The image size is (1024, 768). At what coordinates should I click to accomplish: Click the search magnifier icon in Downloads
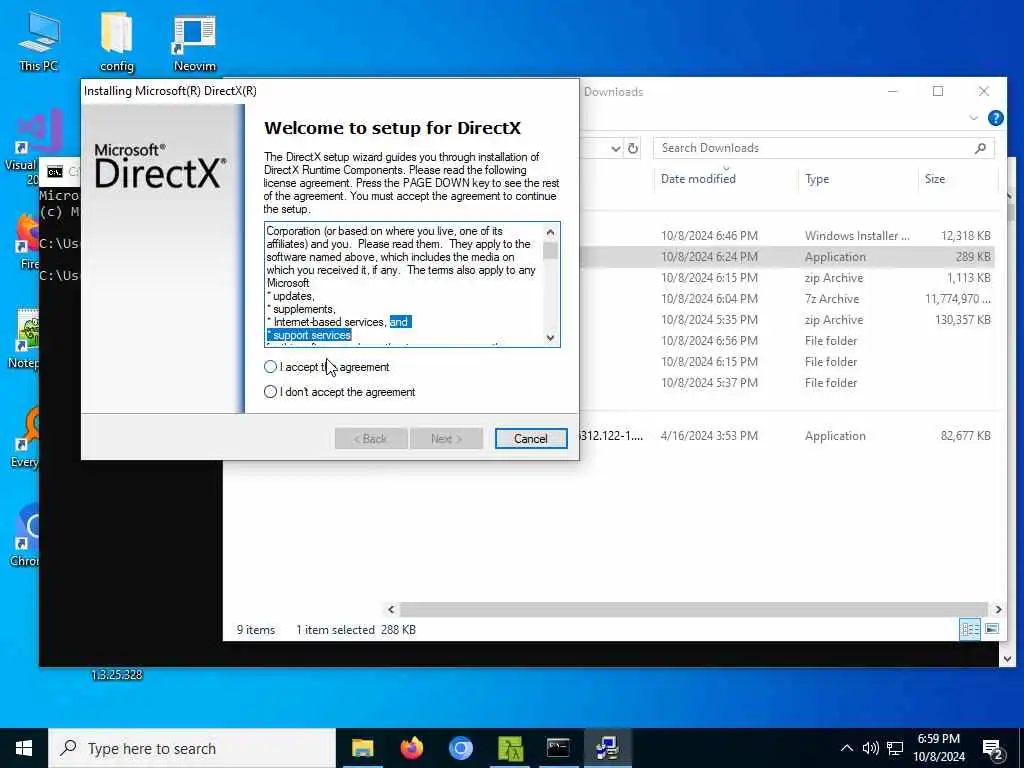(x=980, y=148)
